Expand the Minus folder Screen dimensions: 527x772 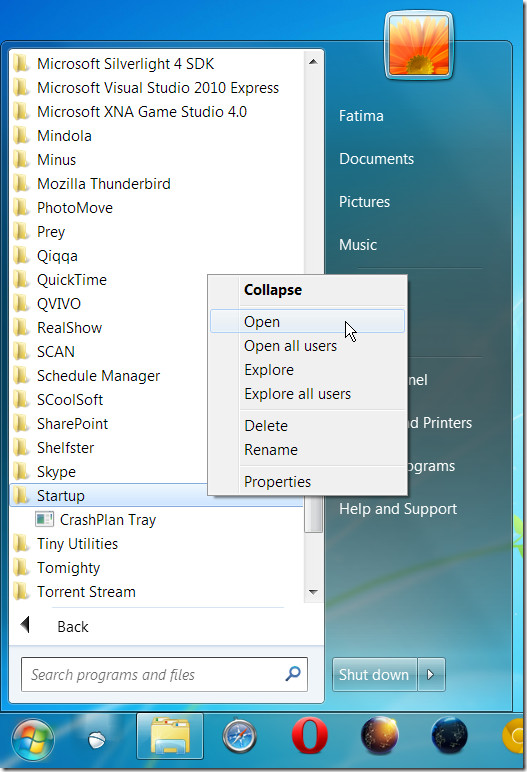click(x=56, y=160)
